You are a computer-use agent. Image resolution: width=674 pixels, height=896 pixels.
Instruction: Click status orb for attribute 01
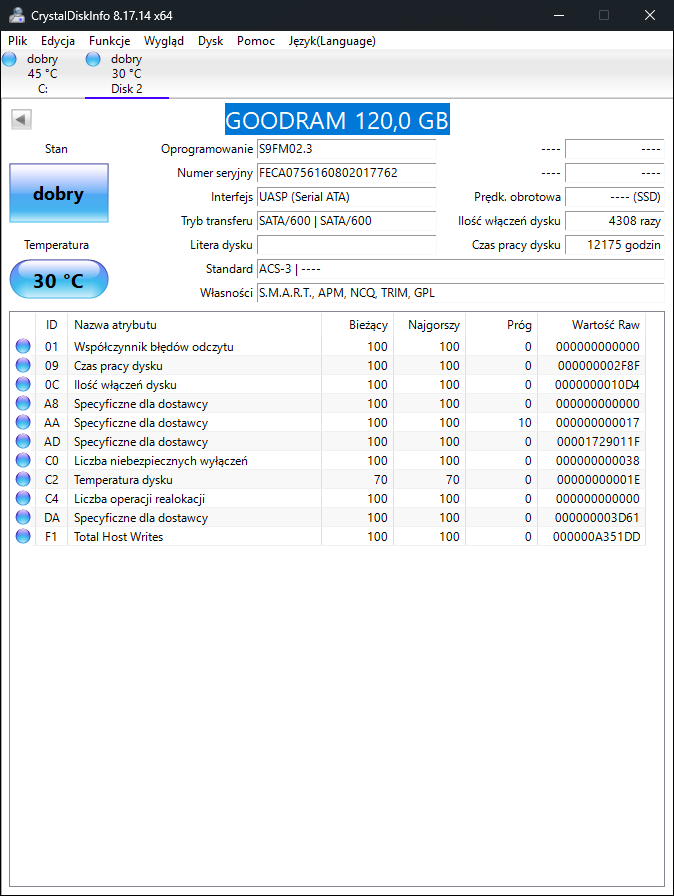23,346
